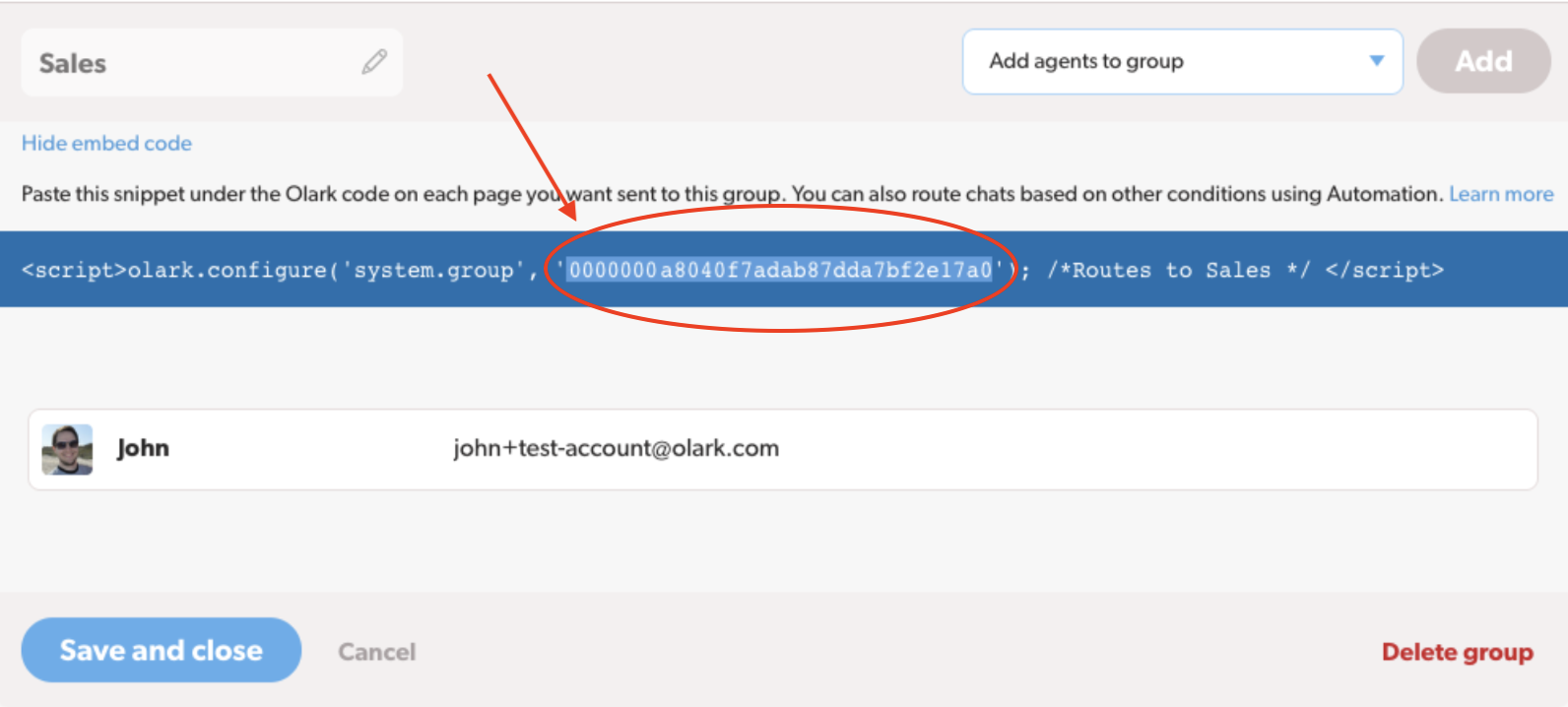Click the Add button
Image resolution: width=1568 pixels, height=707 pixels.
pos(1483,61)
